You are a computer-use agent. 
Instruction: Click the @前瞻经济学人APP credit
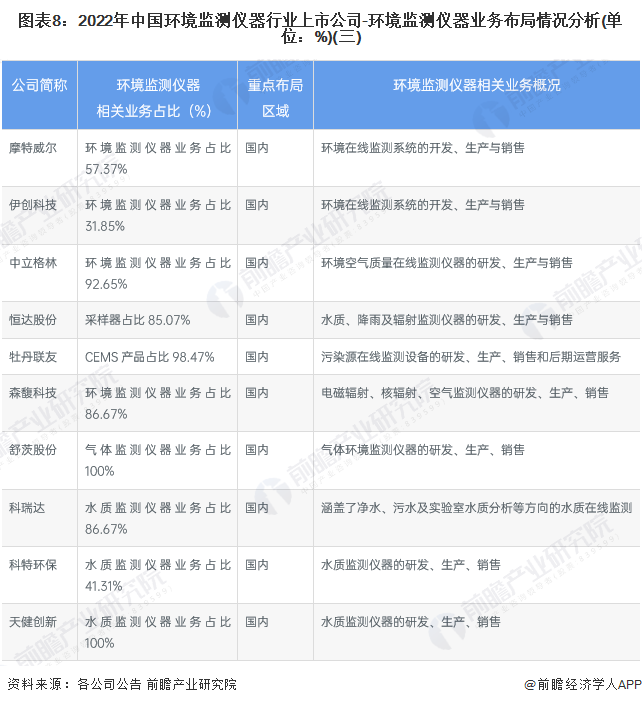pyautogui.click(x=583, y=685)
